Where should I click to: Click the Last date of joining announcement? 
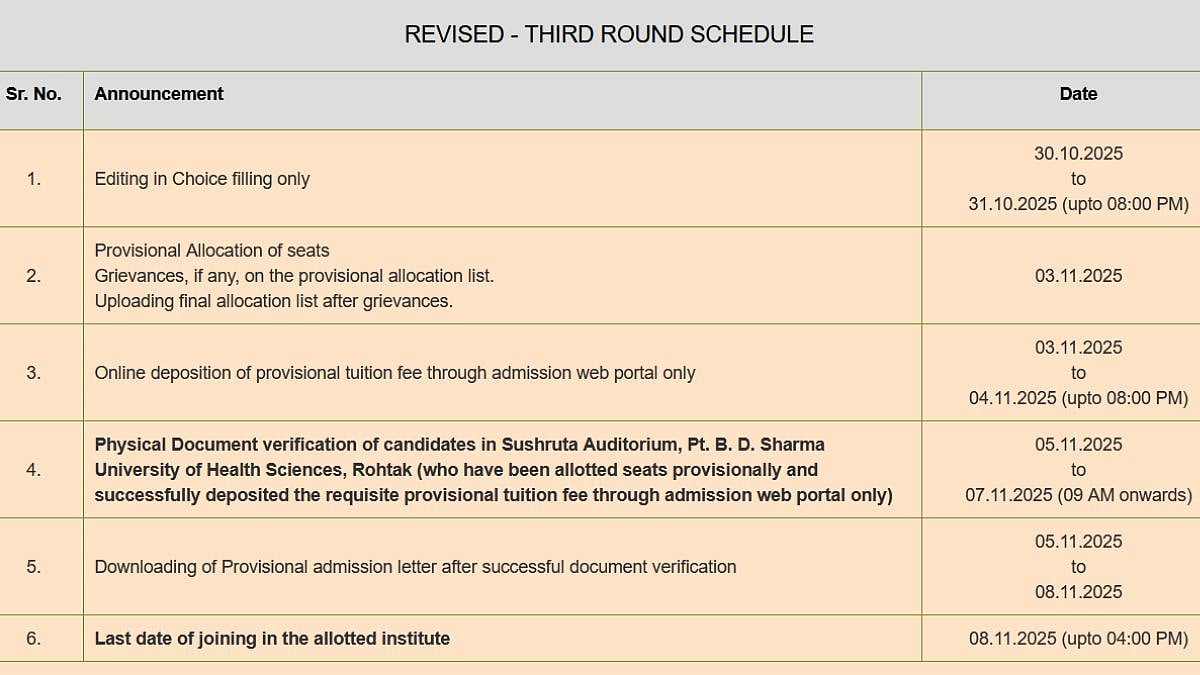coord(272,638)
